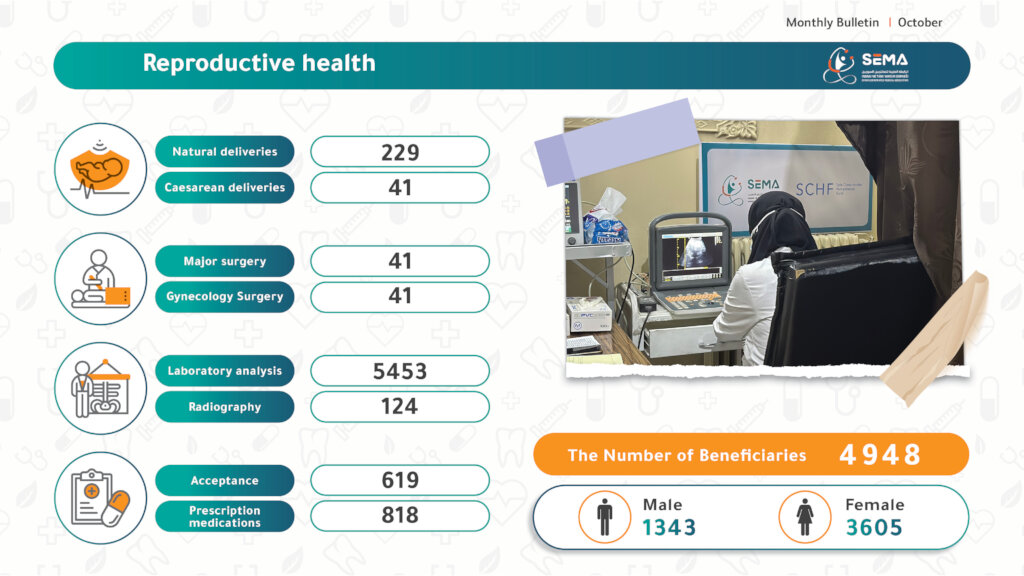
Task: Click the 5453 laboratory analysis value box
Action: [400, 371]
